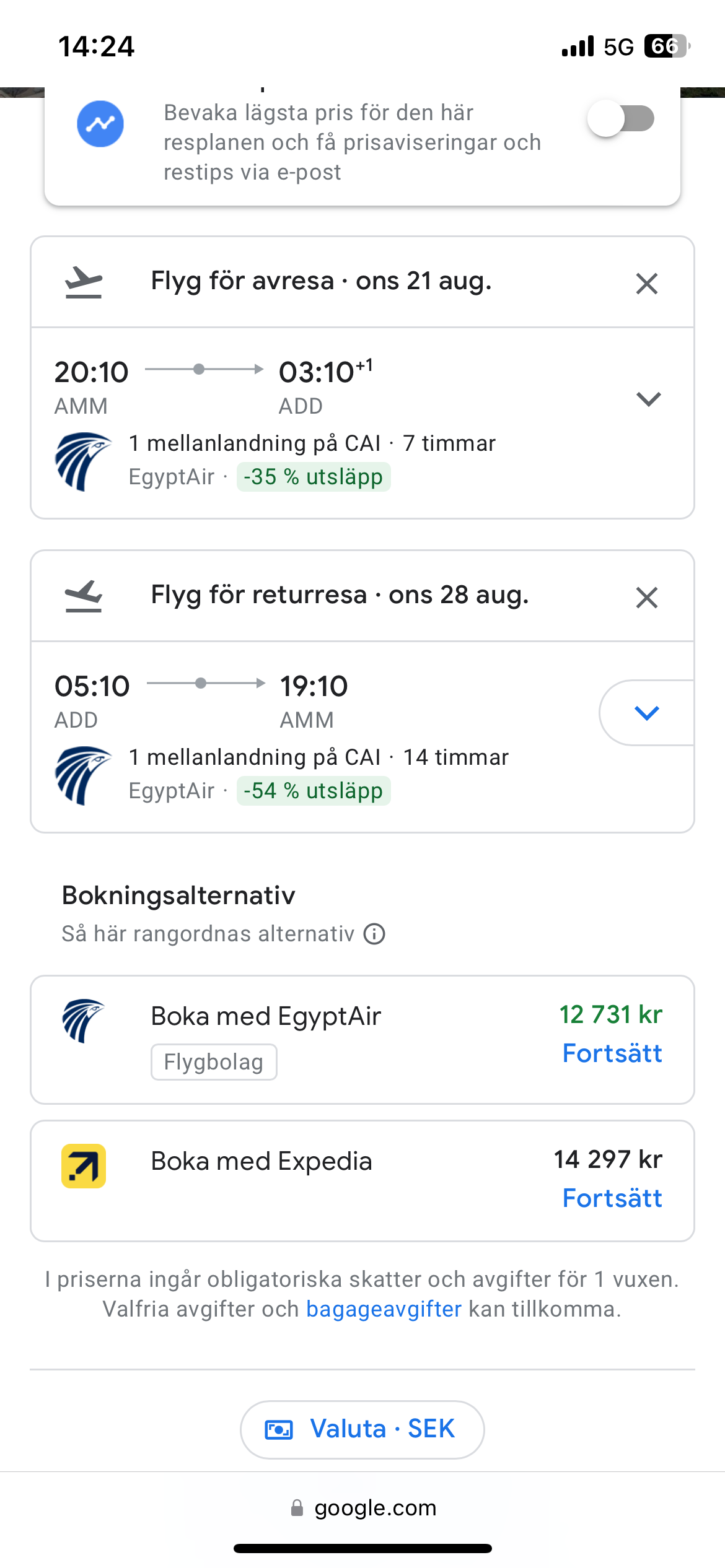Tap the yellow Expedia logo icon
The height and width of the screenshot is (1568, 725).
click(84, 1166)
